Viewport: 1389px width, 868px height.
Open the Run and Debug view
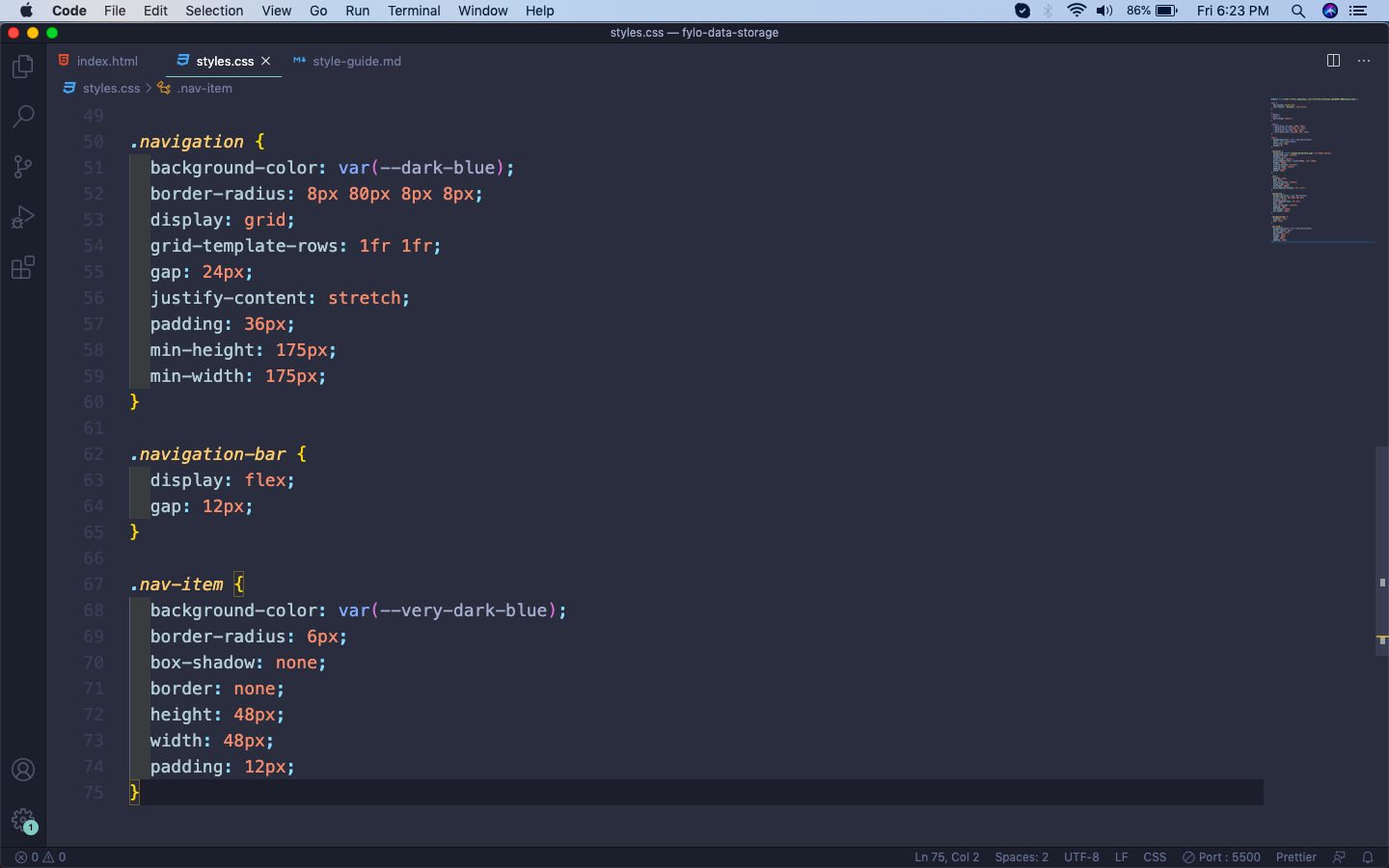coord(23,217)
